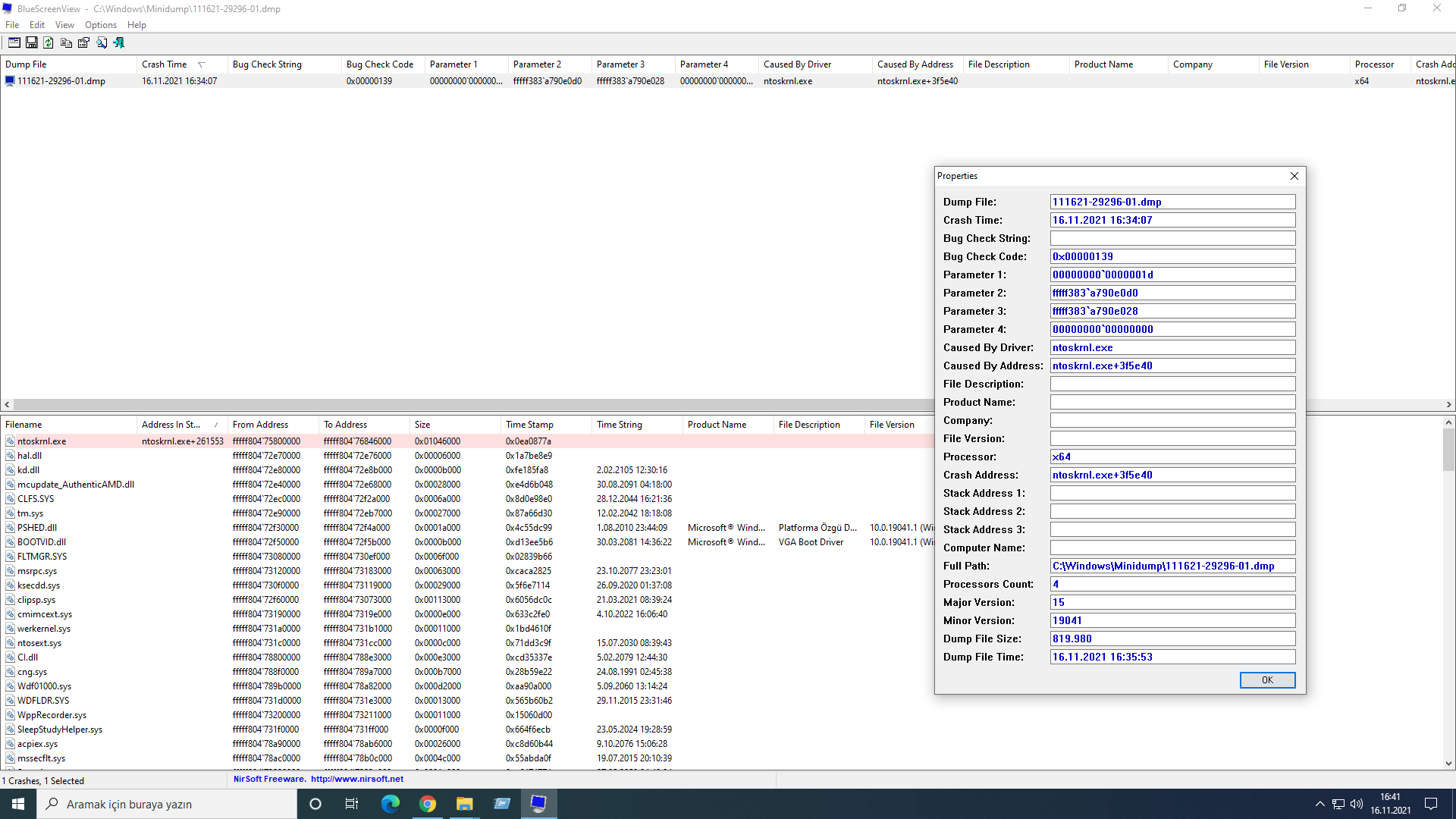Close the Properties dialog with X
The height and width of the screenshot is (819, 1456).
tap(1294, 176)
